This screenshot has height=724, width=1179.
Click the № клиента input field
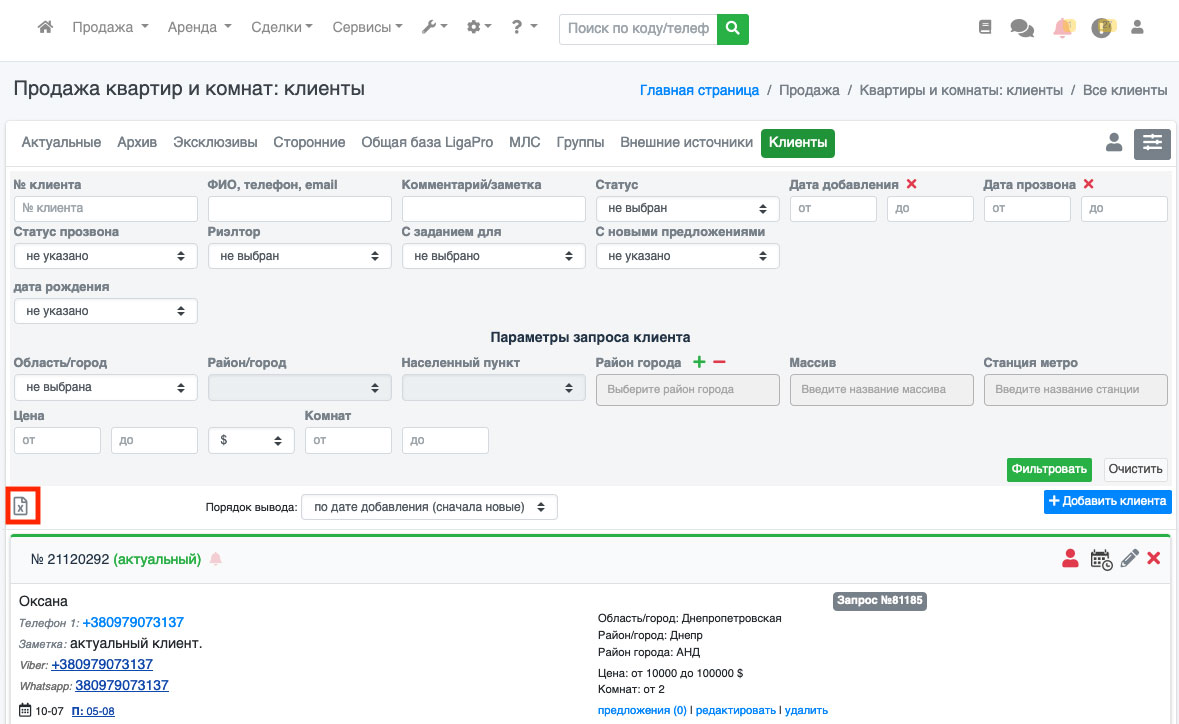pyautogui.click(x=105, y=208)
